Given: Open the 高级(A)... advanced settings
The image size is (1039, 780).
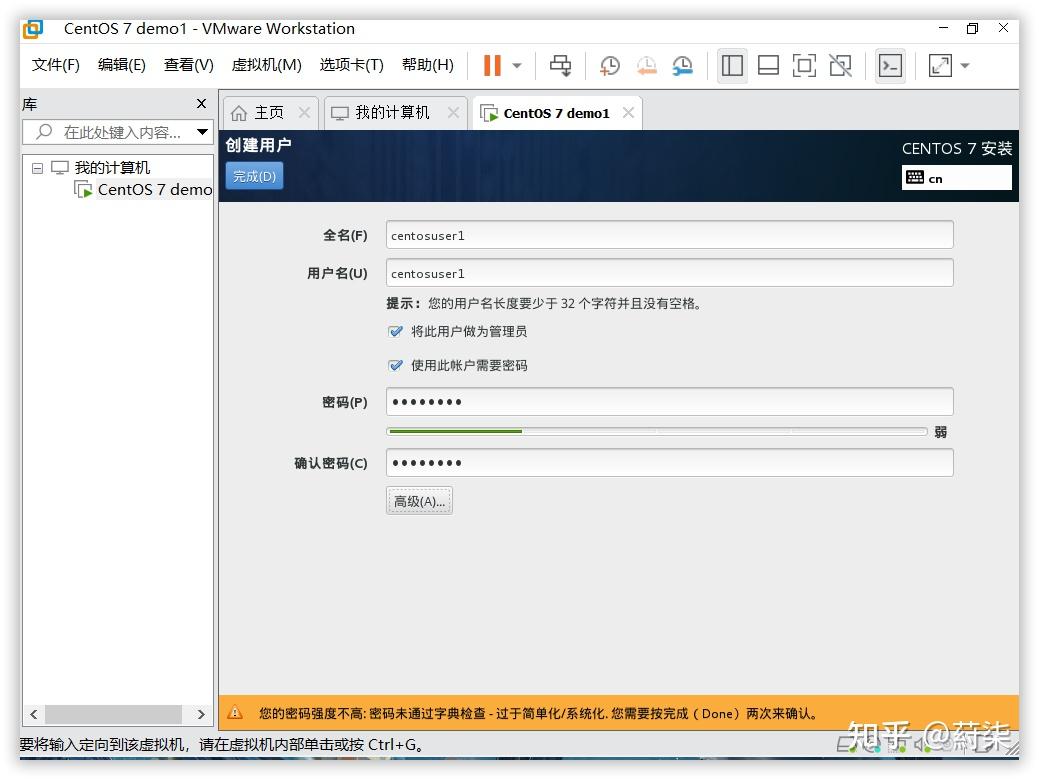Looking at the screenshot, I should point(419,501).
